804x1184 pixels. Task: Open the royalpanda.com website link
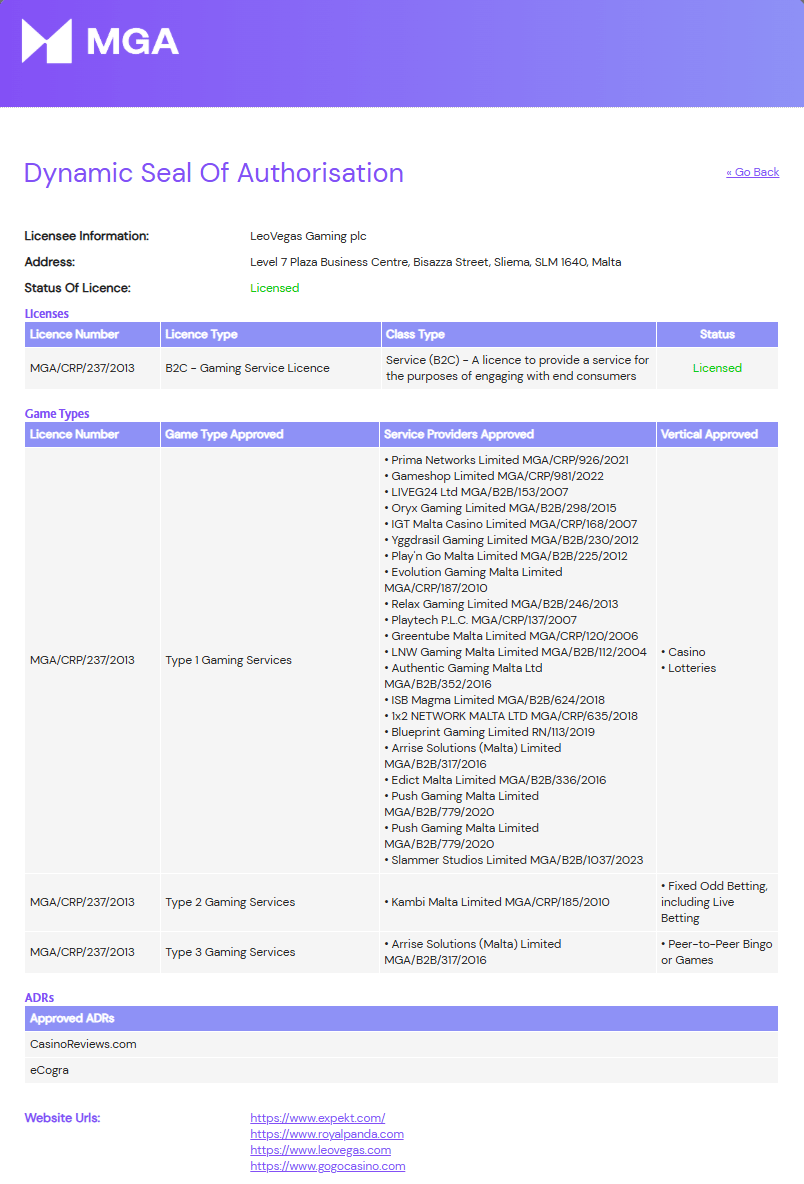click(327, 1134)
